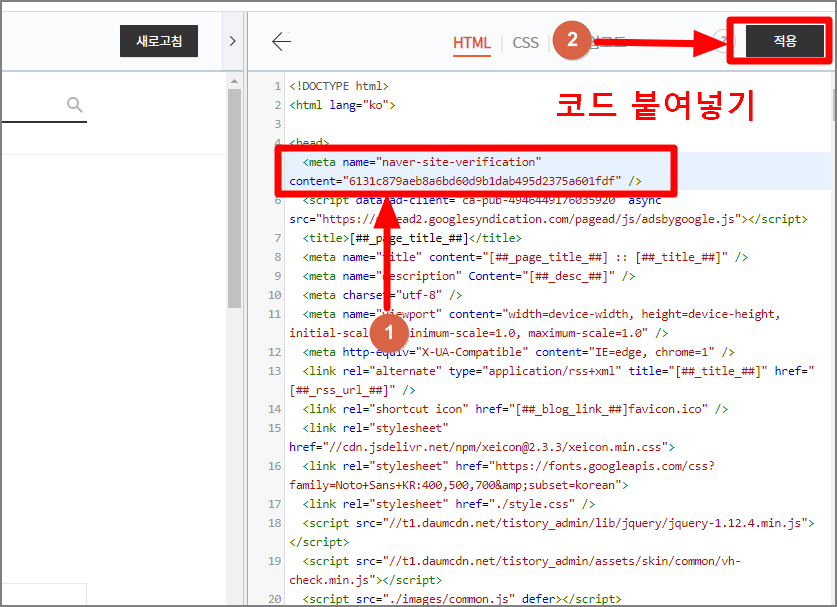Click the initial-scale maximum-scale=1.0 line
This screenshot has height=607, width=837.
click(479, 333)
